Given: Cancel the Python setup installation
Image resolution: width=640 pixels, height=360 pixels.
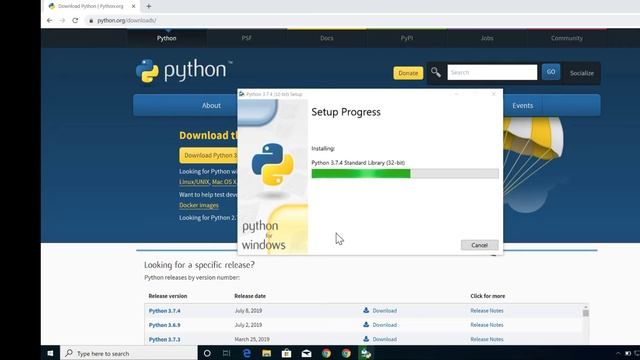Looking at the screenshot, I should point(479,245).
